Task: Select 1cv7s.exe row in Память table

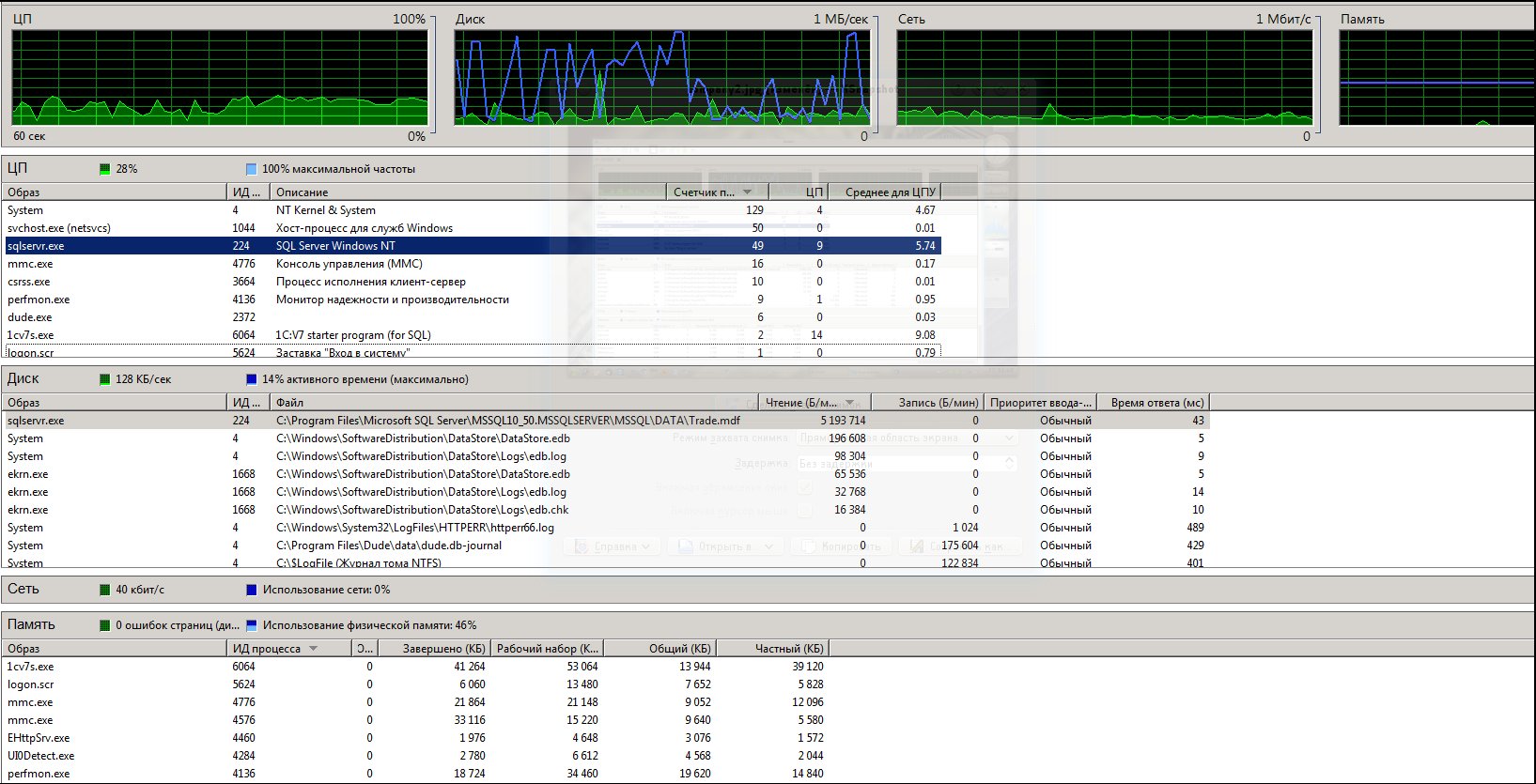Action: (x=416, y=667)
